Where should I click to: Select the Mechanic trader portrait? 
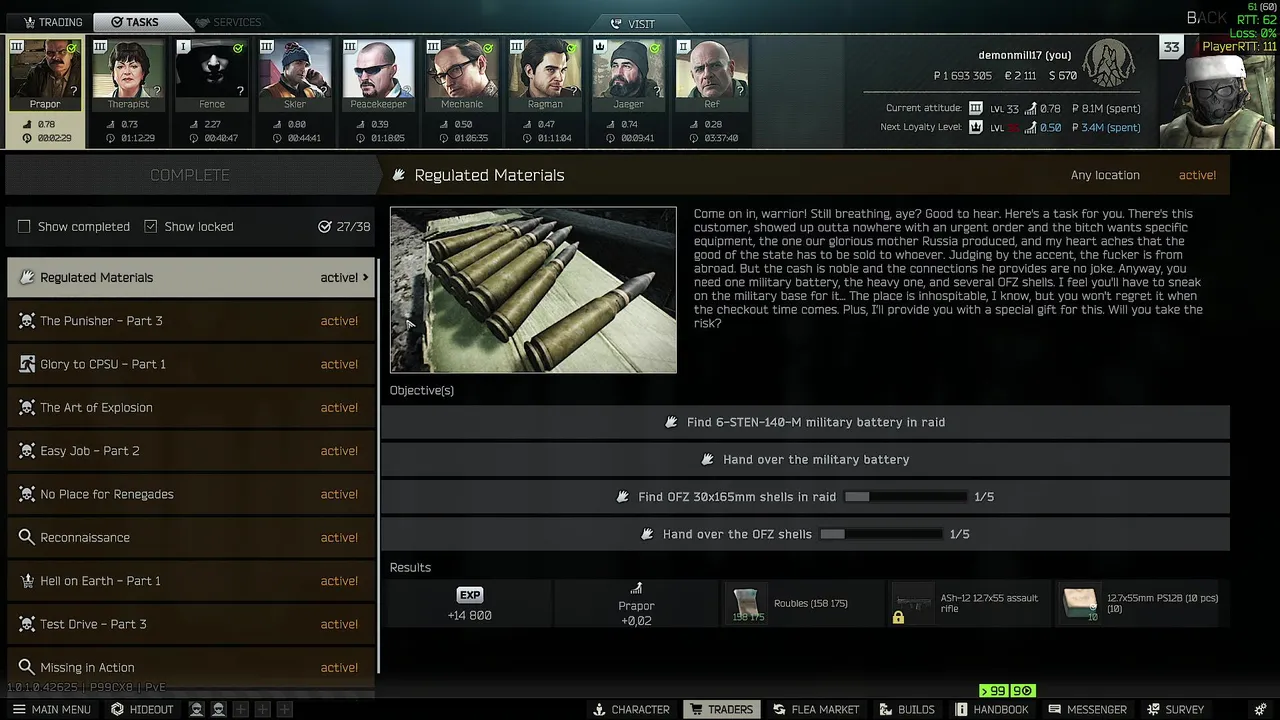click(461, 75)
